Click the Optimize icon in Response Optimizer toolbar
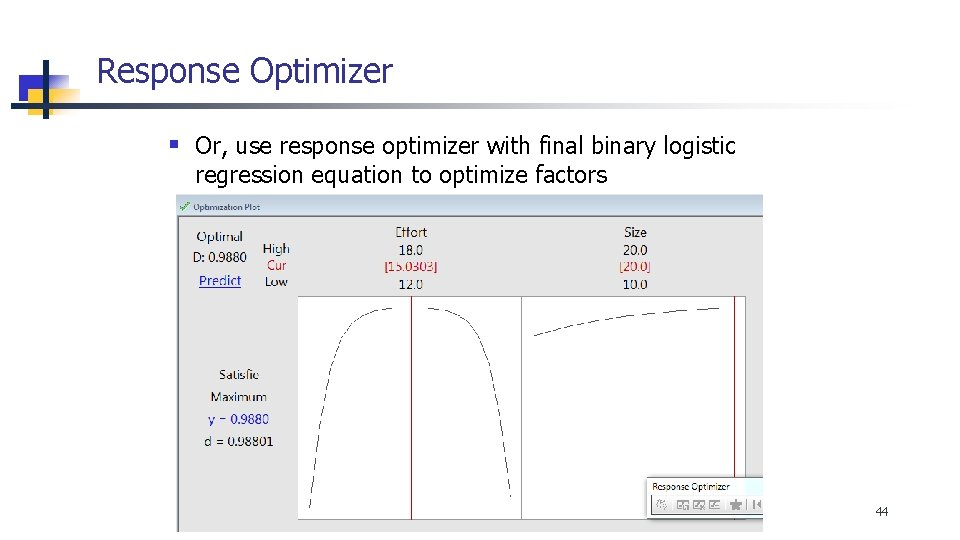This screenshot has width=960, height=540. pos(659,504)
